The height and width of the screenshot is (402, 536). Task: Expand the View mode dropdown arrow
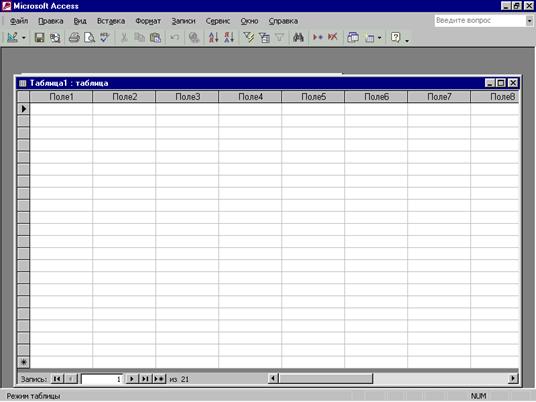24,38
